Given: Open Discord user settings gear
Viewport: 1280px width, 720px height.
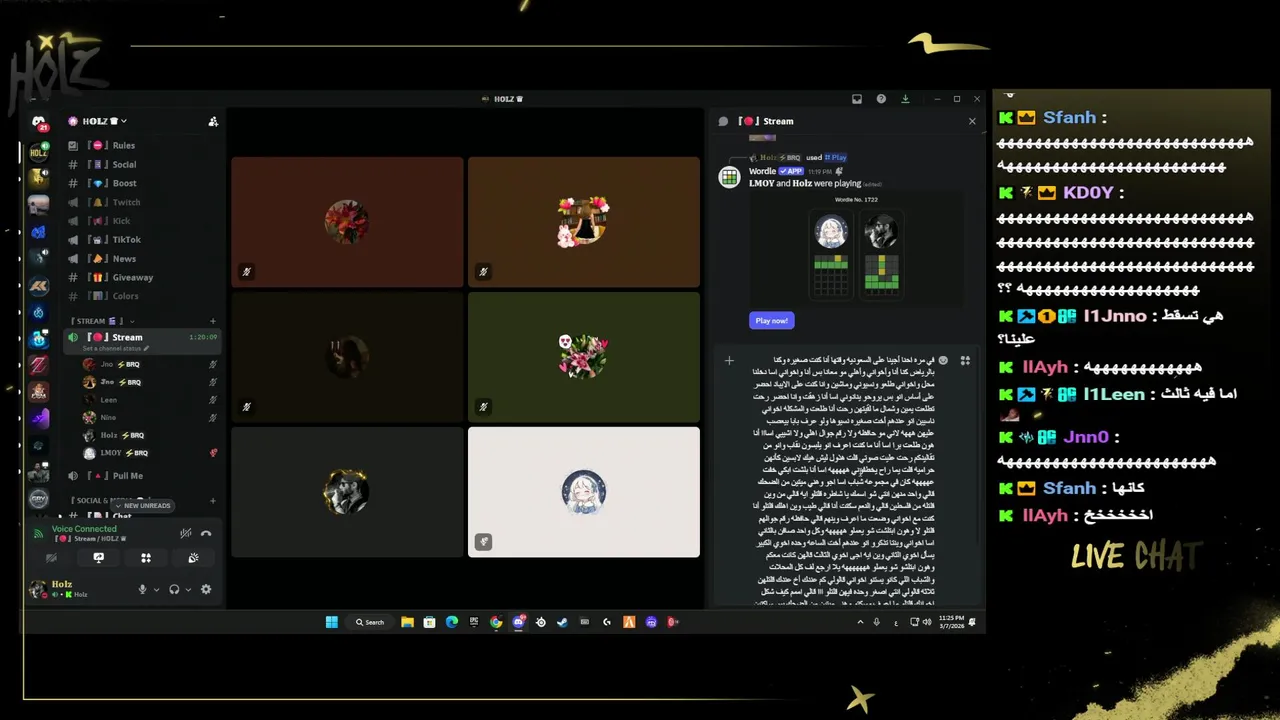Looking at the screenshot, I should pyautogui.click(x=206, y=589).
